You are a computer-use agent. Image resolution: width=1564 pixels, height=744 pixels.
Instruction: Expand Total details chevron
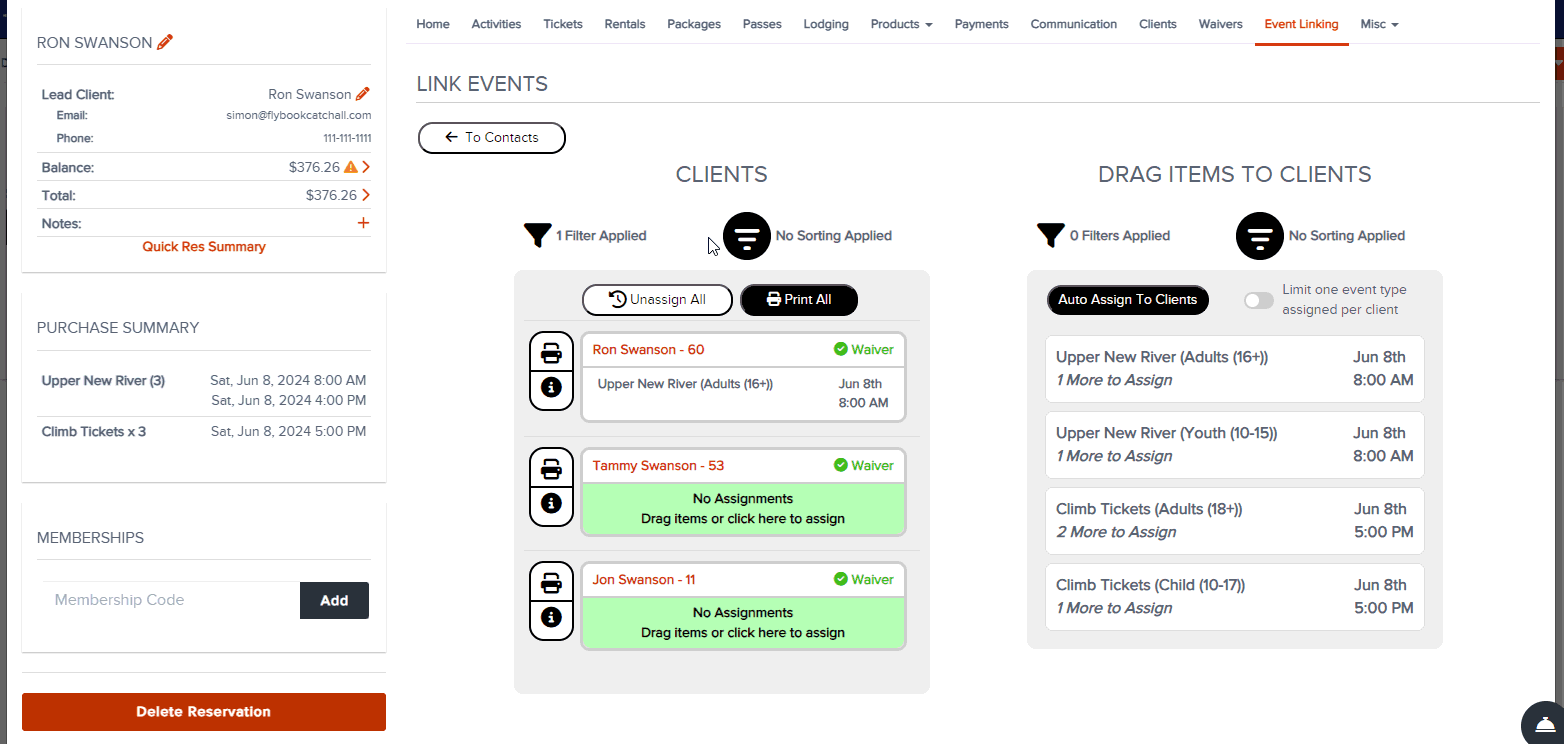[366, 195]
